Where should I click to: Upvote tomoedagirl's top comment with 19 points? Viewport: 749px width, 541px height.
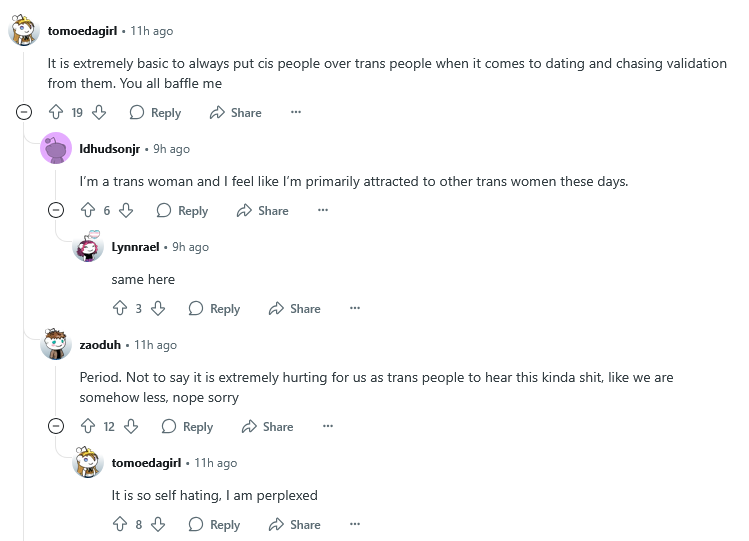click(56, 113)
